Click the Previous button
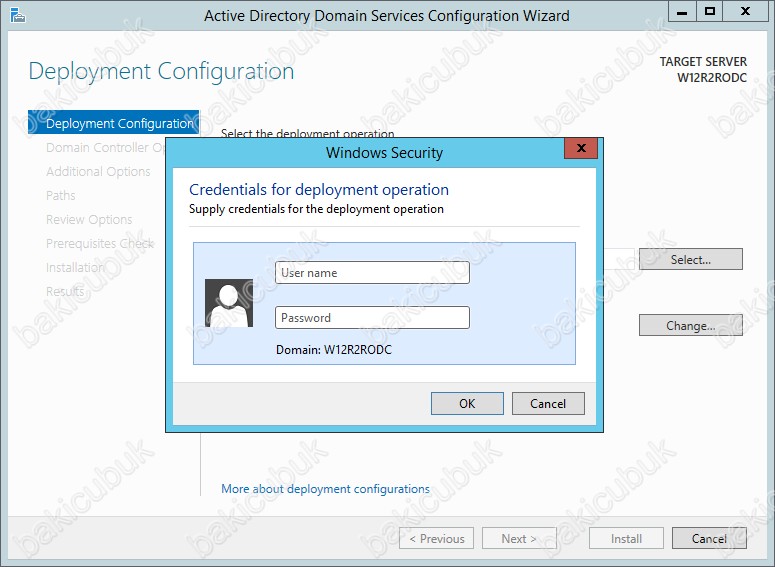 pyautogui.click(x=436, y=538)
